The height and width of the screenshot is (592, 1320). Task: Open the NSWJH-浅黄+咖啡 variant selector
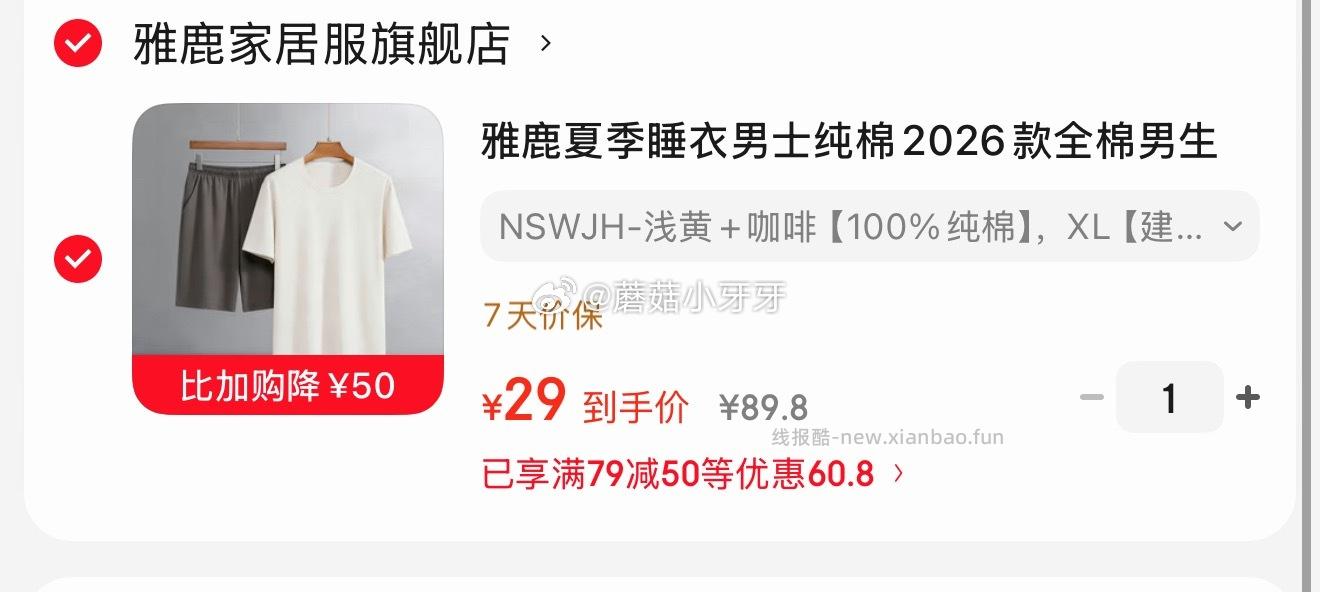(869, 227)
